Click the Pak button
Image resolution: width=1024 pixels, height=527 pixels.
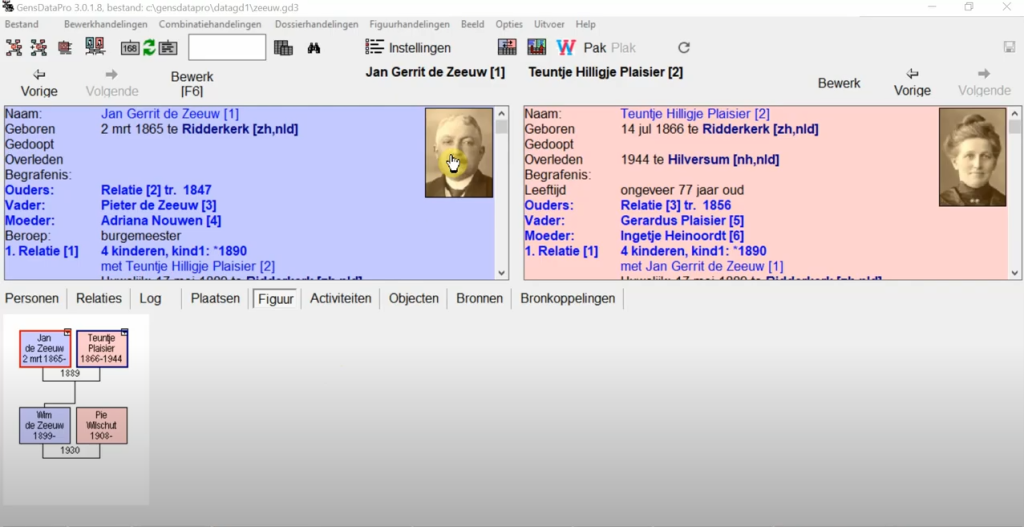click(x=595, y=48)
